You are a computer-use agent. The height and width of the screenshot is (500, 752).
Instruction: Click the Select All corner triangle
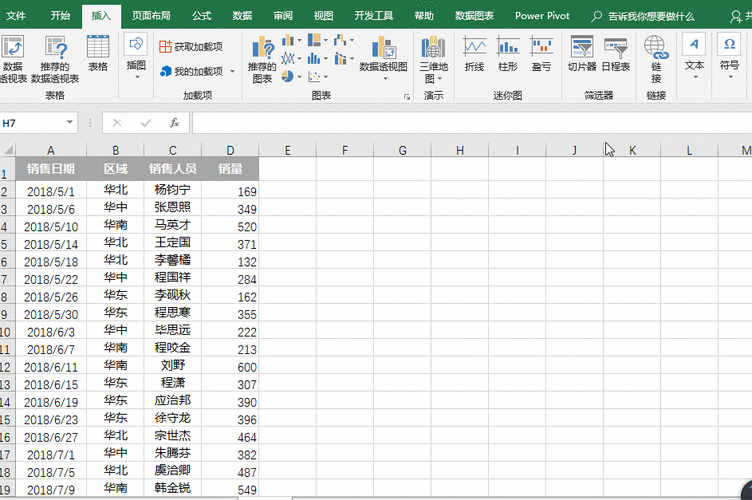(x=8, y=150)
